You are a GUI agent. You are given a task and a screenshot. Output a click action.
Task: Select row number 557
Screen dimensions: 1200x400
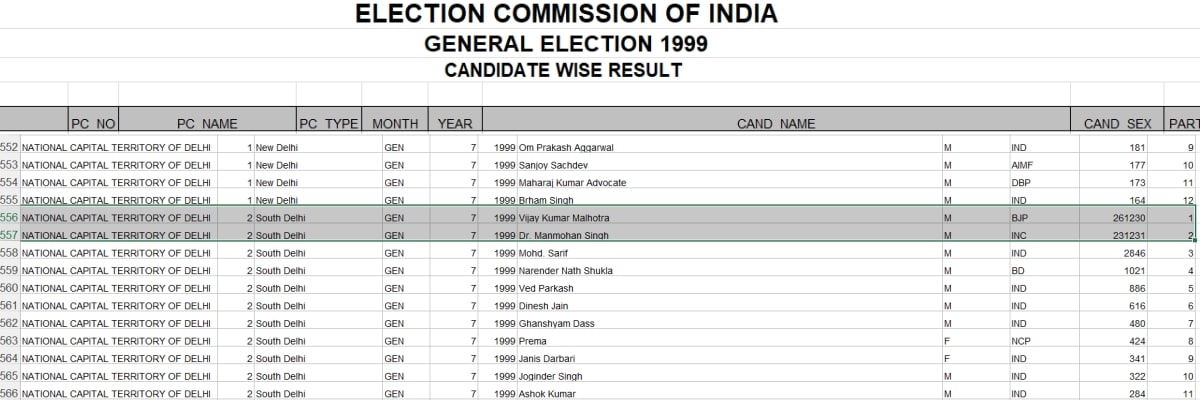coord(10,235)
